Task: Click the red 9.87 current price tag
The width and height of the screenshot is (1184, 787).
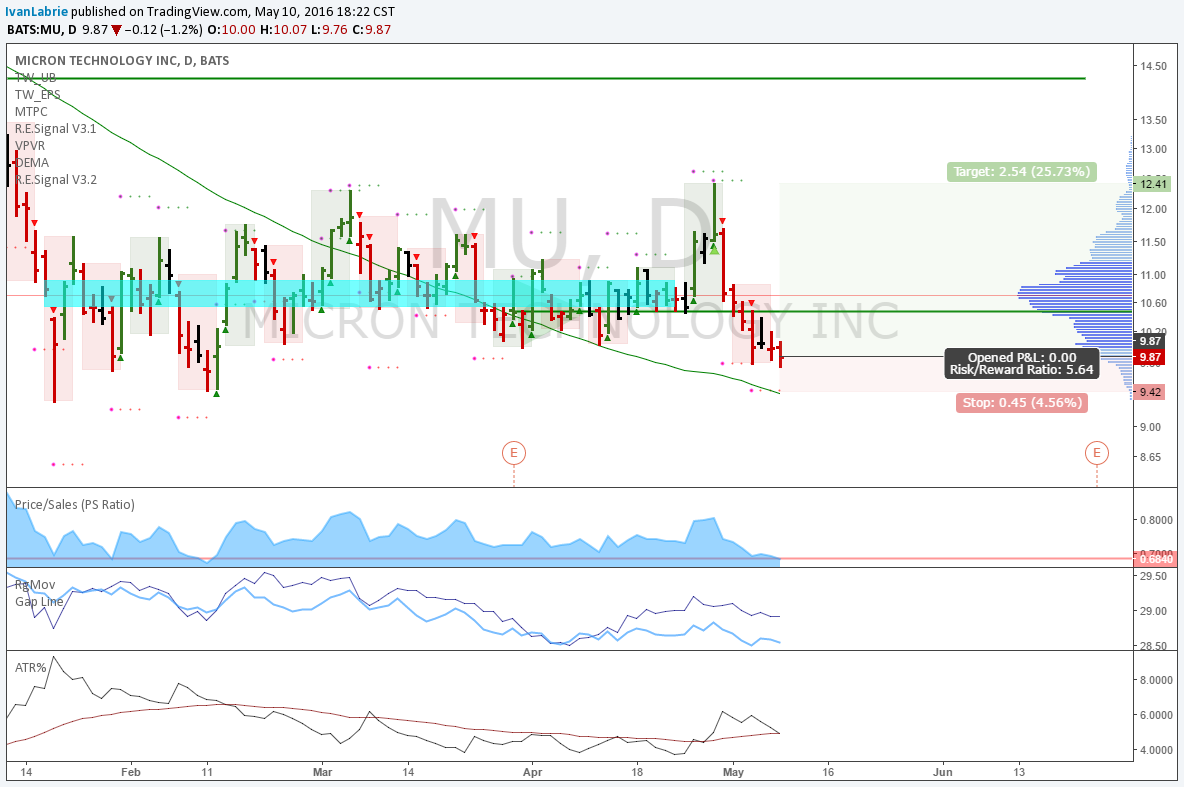Action: click(x=1150, y=357)
